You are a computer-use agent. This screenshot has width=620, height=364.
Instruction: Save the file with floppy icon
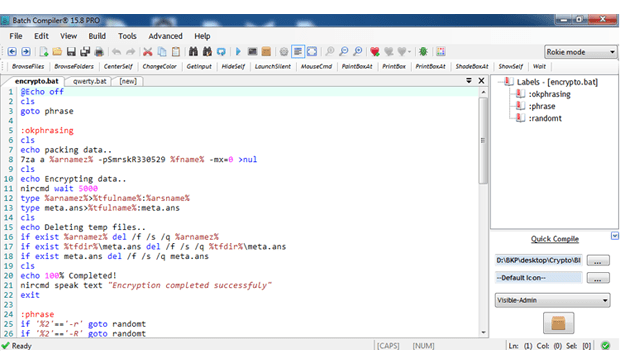[x=71, y=52]
